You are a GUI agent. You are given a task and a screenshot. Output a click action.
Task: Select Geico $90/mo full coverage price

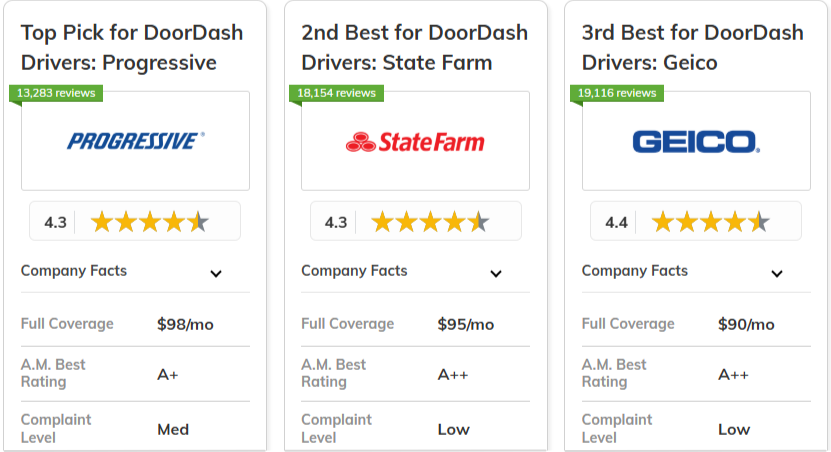[746, 324]
